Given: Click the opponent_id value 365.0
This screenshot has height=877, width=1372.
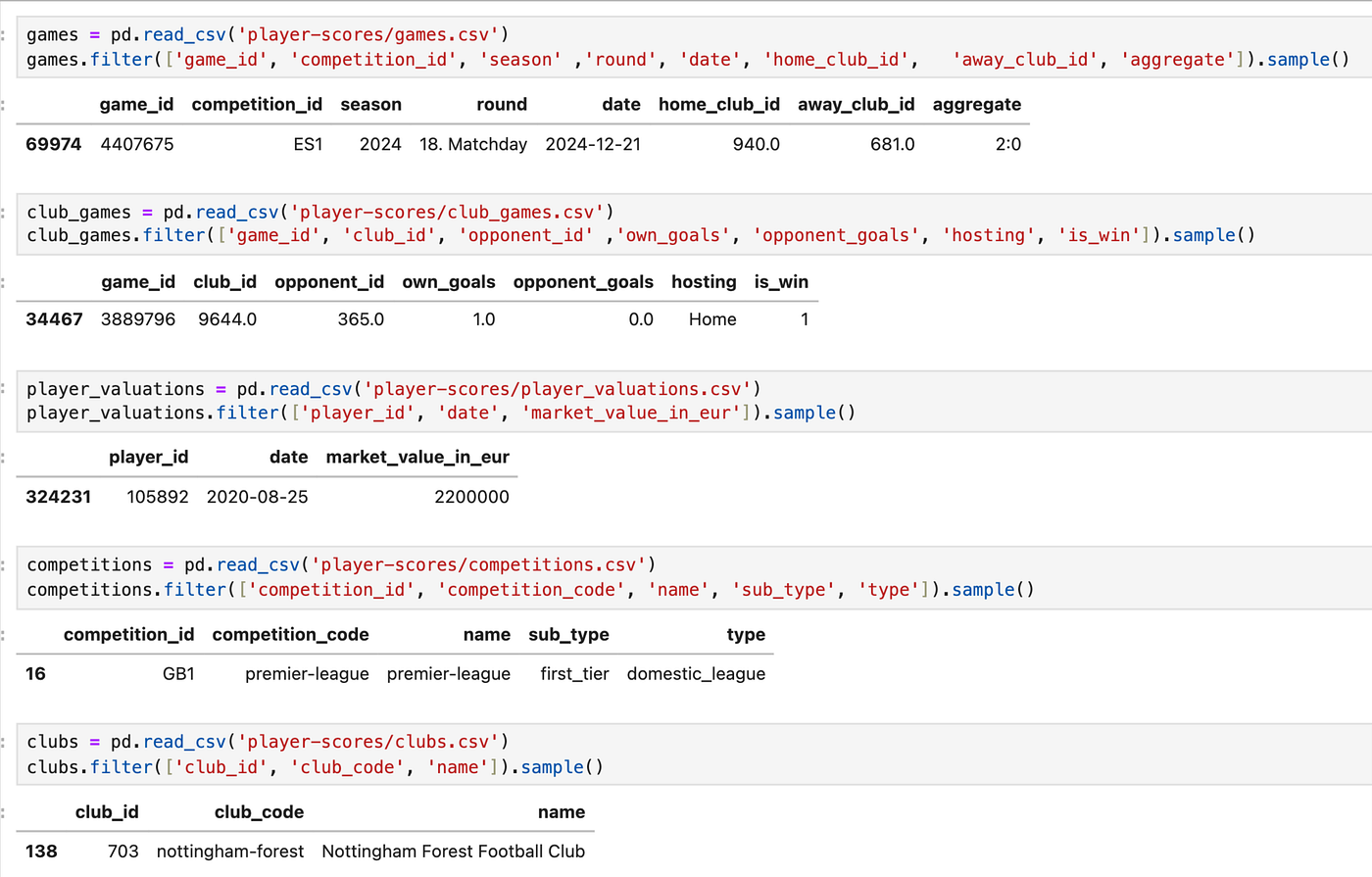Looking at the screenshot, I should tap(361, 319).
